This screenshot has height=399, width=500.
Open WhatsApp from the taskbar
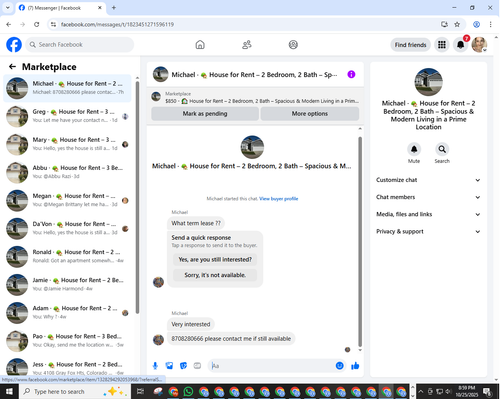(x=188, y=391)
